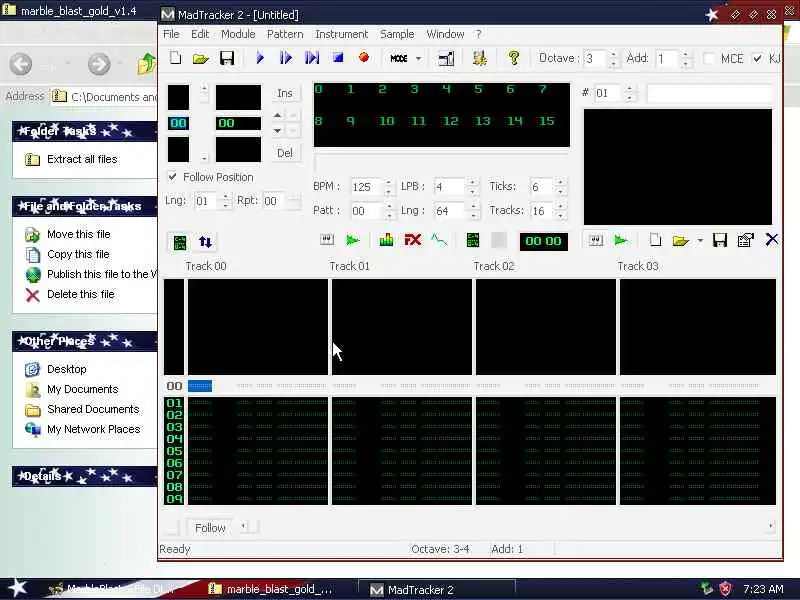Image resolution: width=800 pixels, height=600 pixels.
Task: Click the MODE toolbar button
Action: (x=399, y=59)
